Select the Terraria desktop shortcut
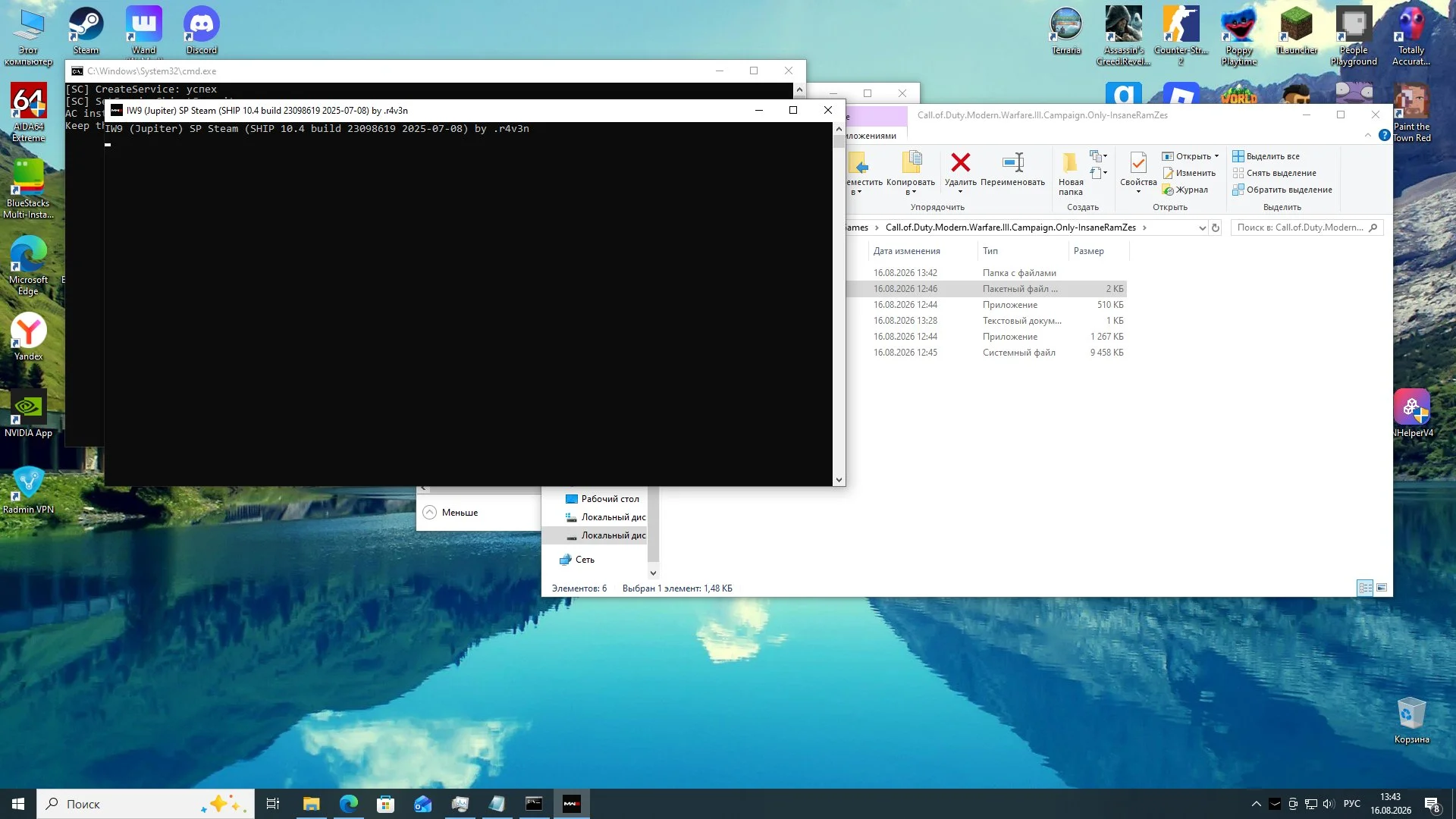The width and height of the screenshot is (1456, 819). (1066, 30)
